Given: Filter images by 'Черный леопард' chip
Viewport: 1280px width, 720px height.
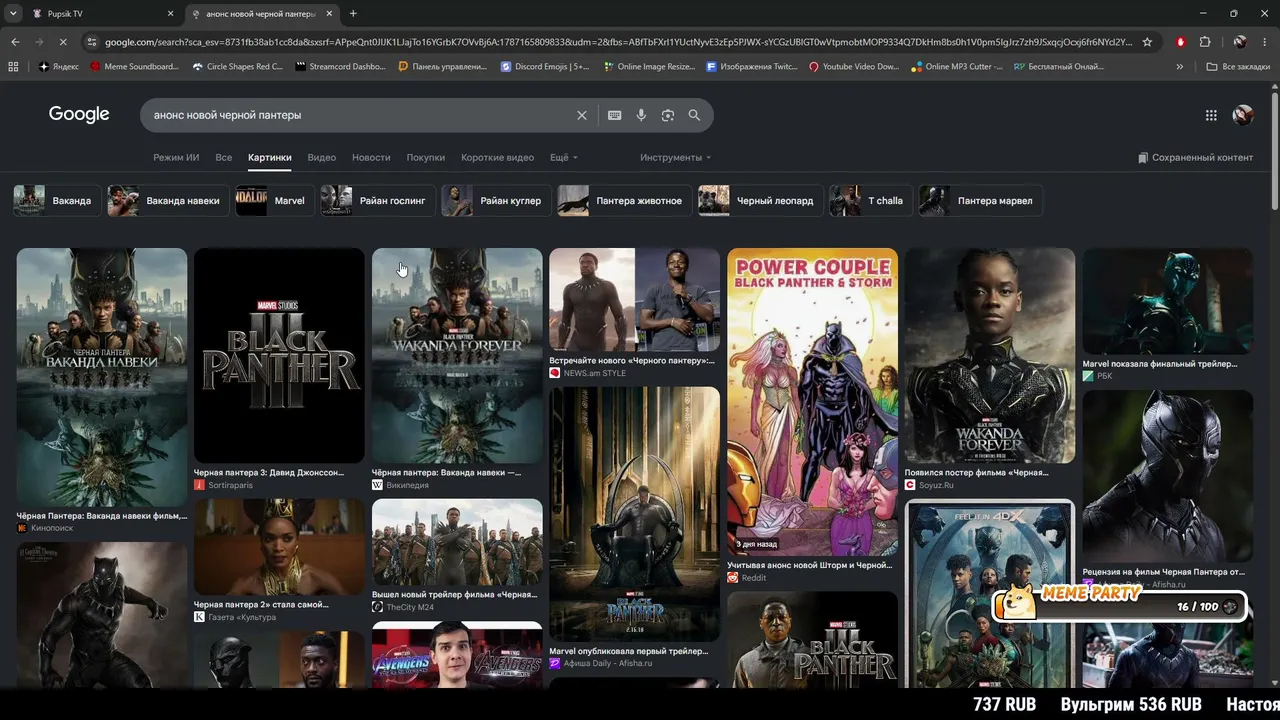Looking at the screenshot, I should point(761,201).
